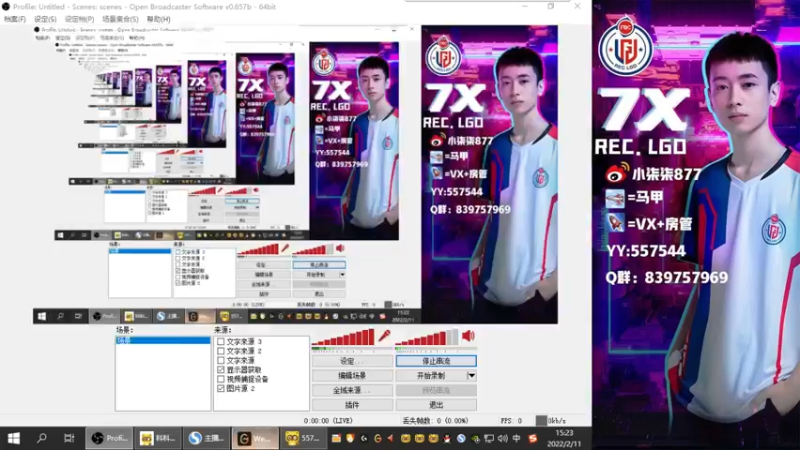Adjust the microphone volume meter

(343, 337)
